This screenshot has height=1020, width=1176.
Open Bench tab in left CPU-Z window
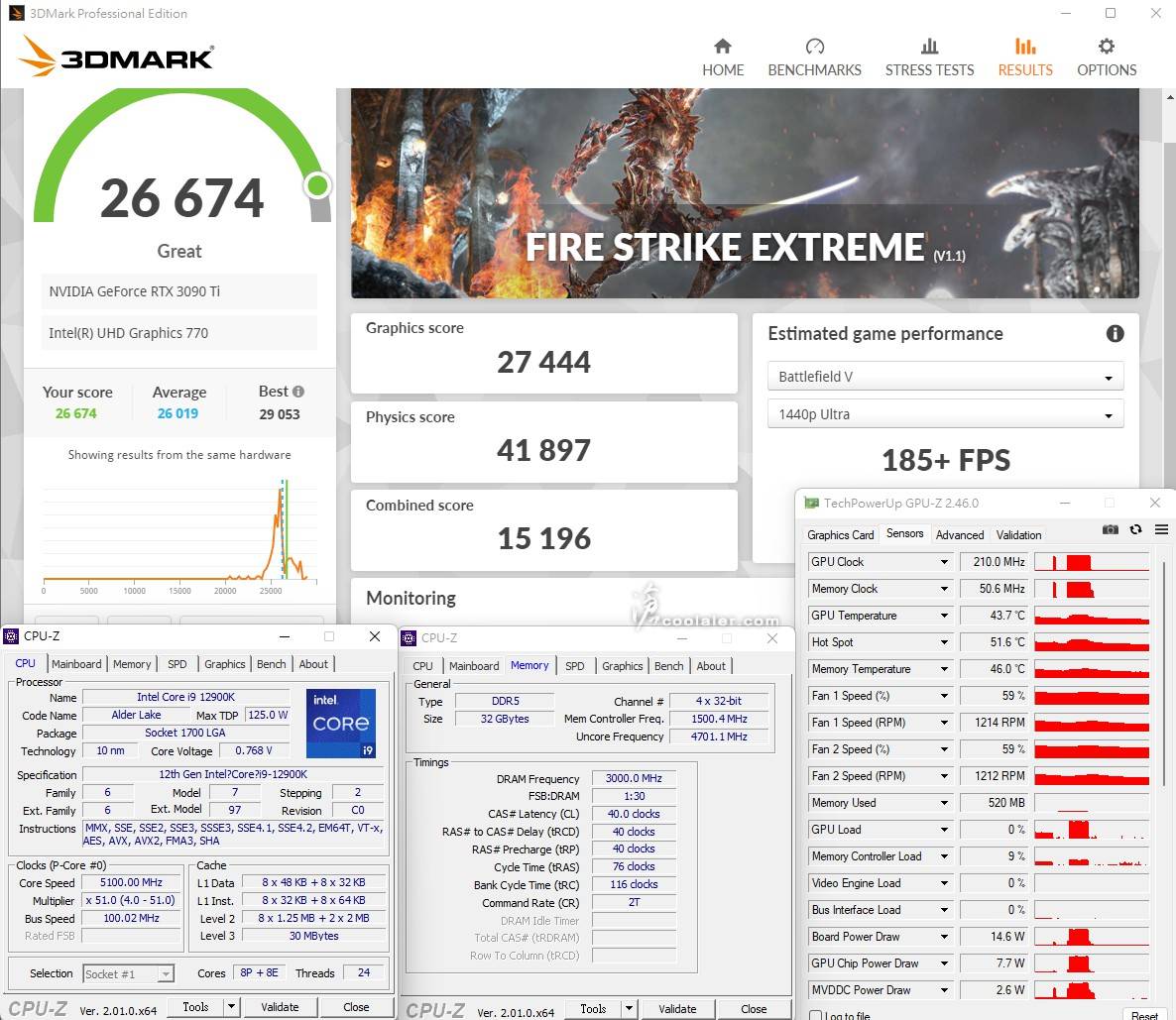[x=271, y=664]
